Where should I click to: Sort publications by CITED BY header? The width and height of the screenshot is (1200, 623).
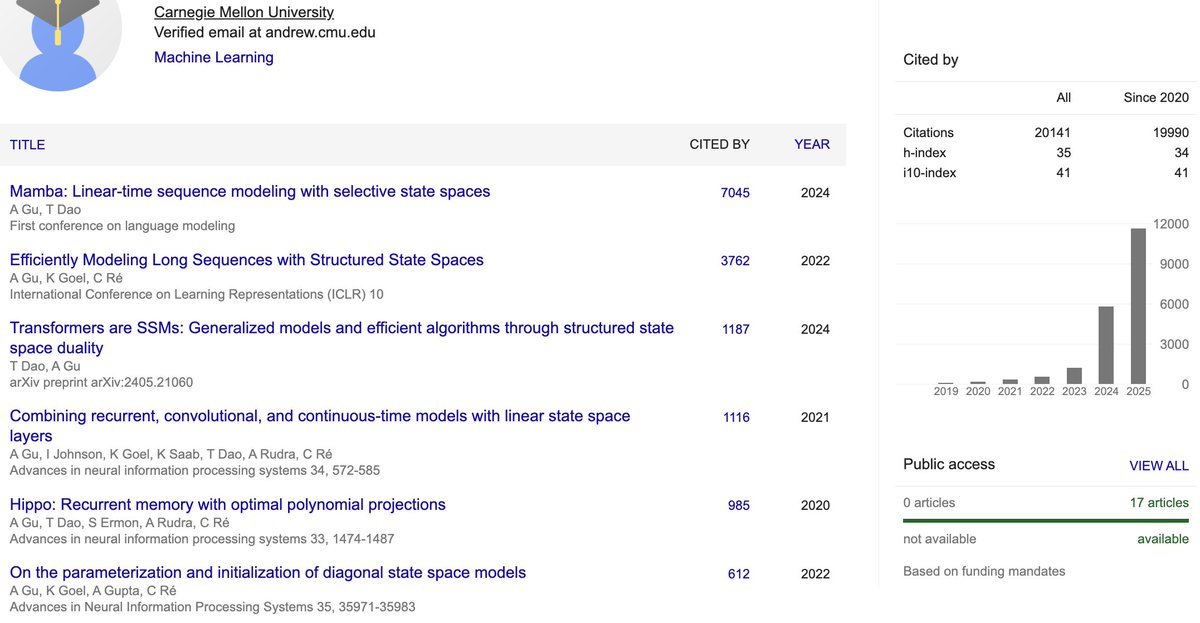[x=719, y=144]
